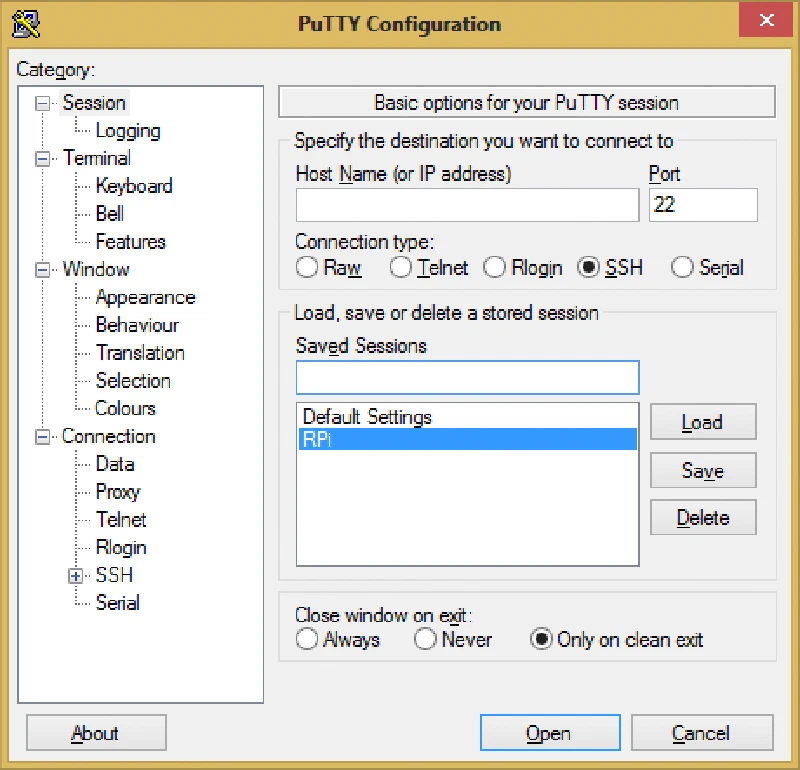Switch connection type to Serial
The height and width of the screenshot is (770, 800).
[682, 268]
